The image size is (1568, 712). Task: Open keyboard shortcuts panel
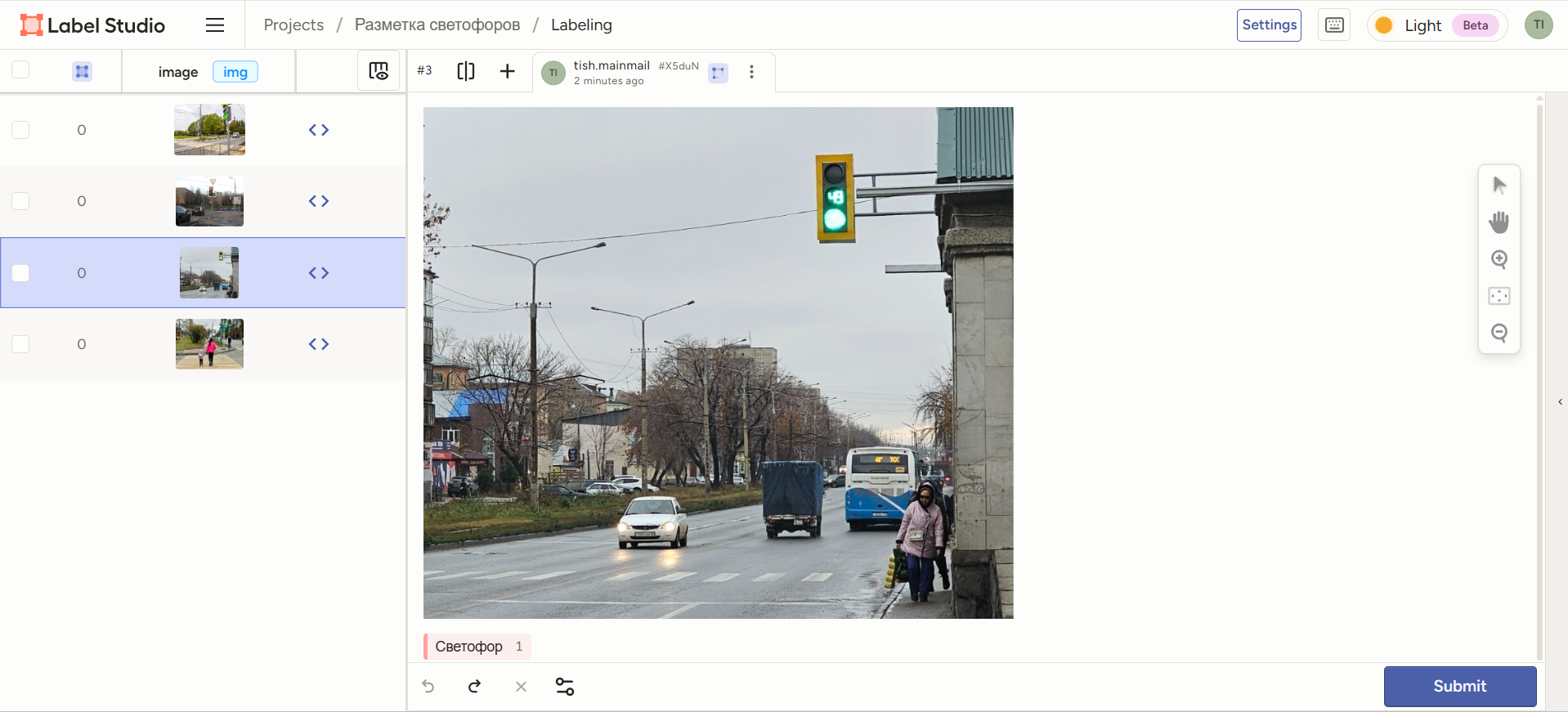(x=1333, y=25)
